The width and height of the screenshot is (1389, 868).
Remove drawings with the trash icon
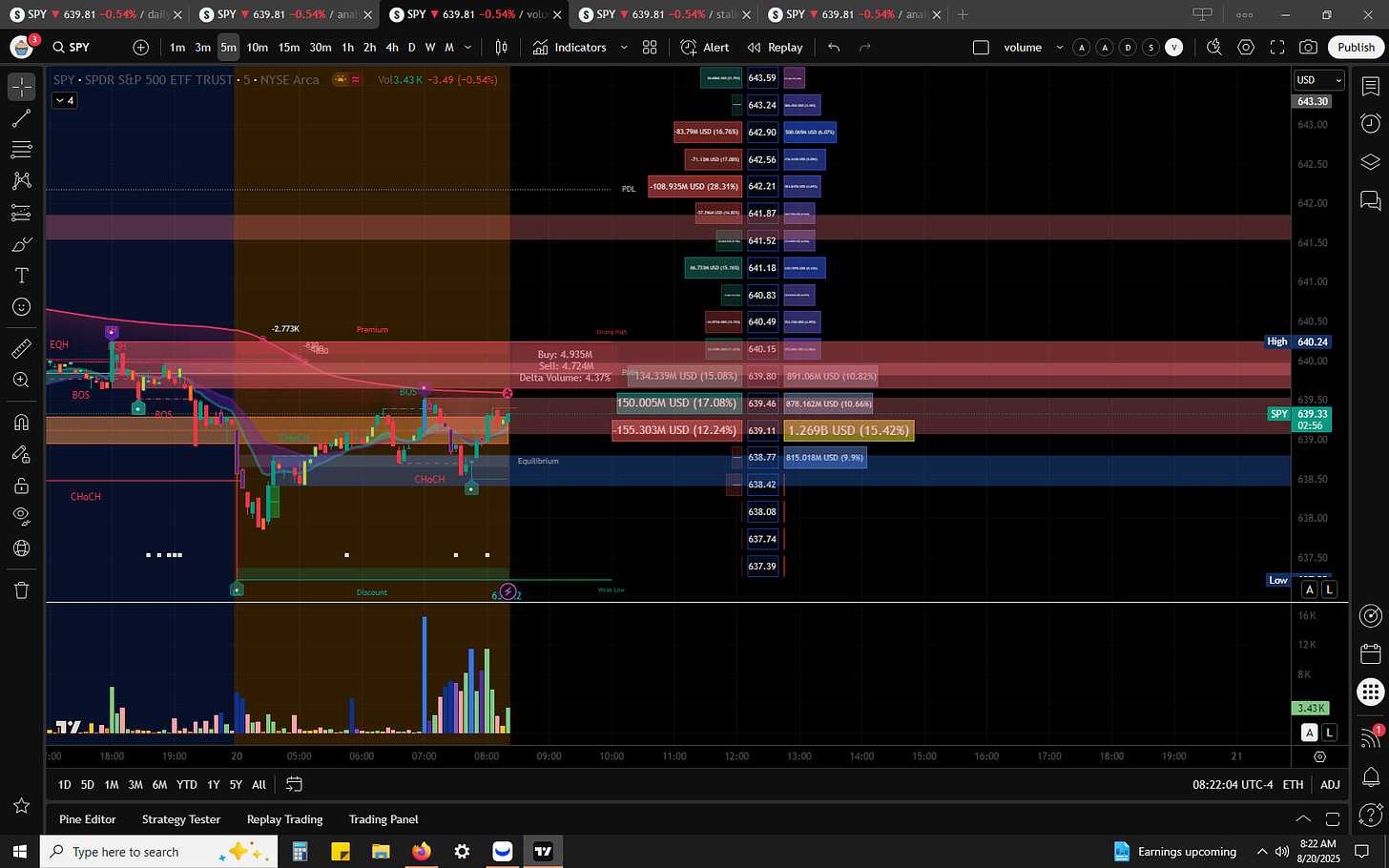point(21,590)
